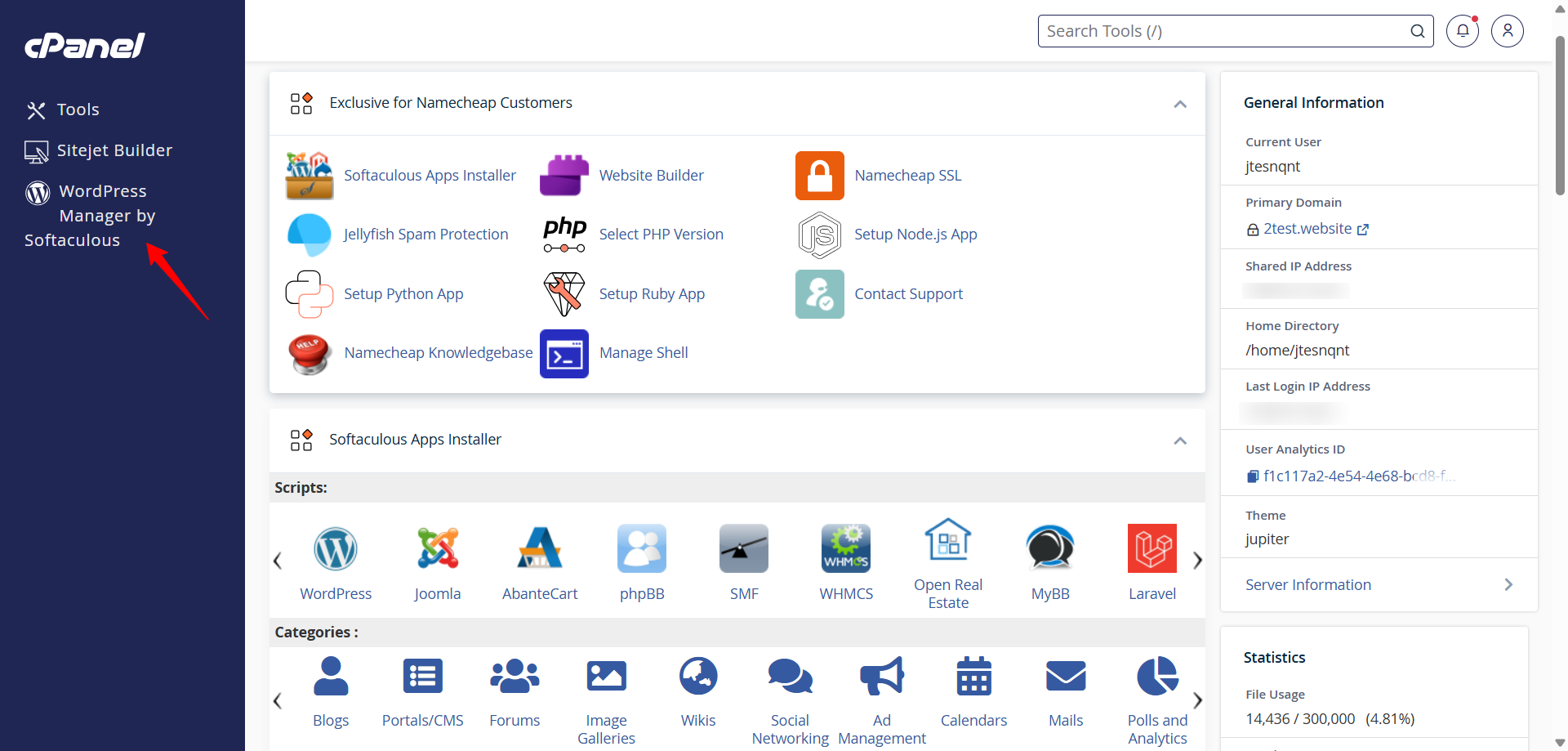Viewport: 1568px width, 751px height.
Task: Select the Laravel script icon
Action: pyautogui.click(x=1152, y=548)
